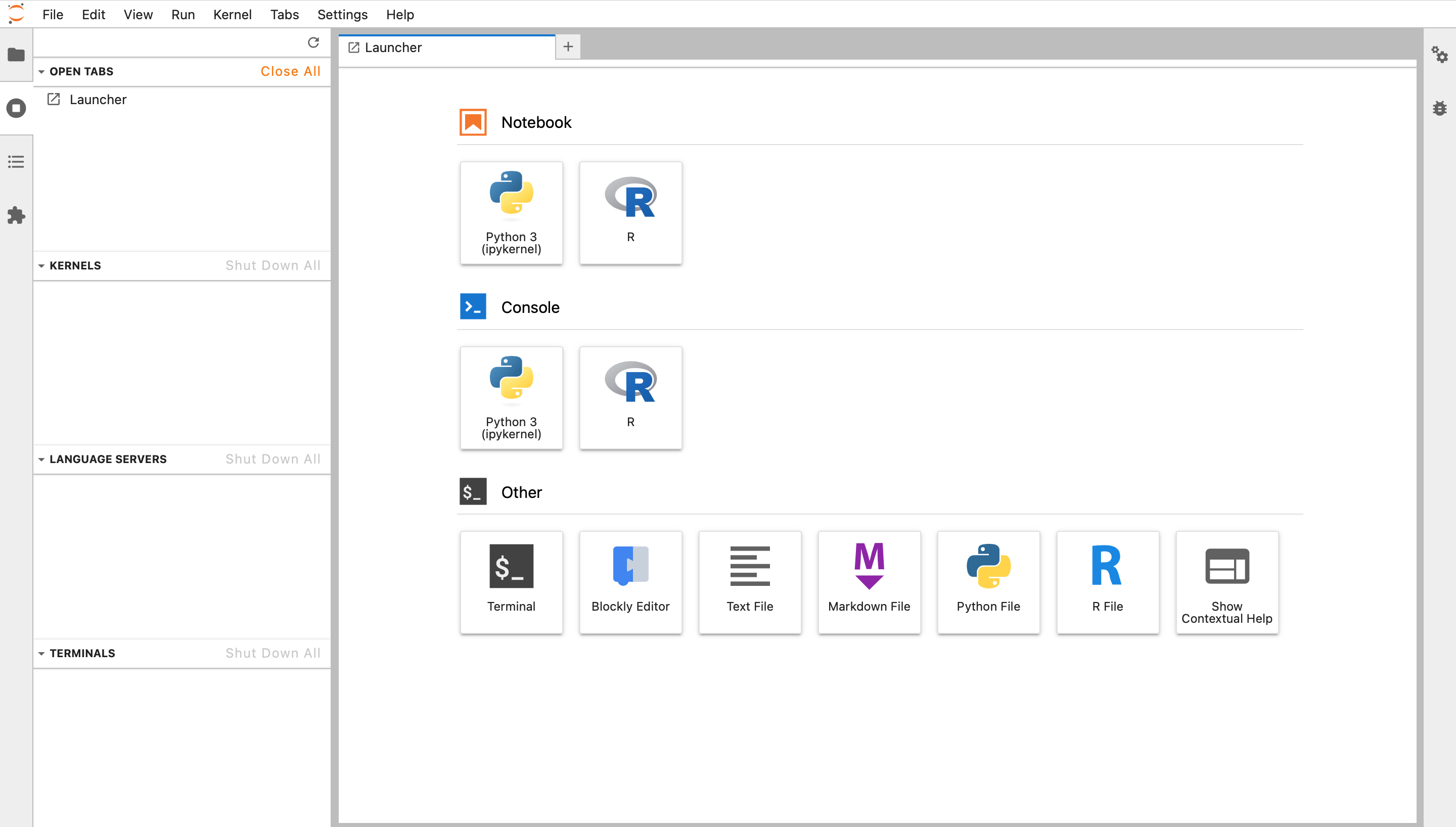This screenshot has height=827, width=1456.
Task: Open the View menu
Action: pyautogui.click(x=138, y=14)
